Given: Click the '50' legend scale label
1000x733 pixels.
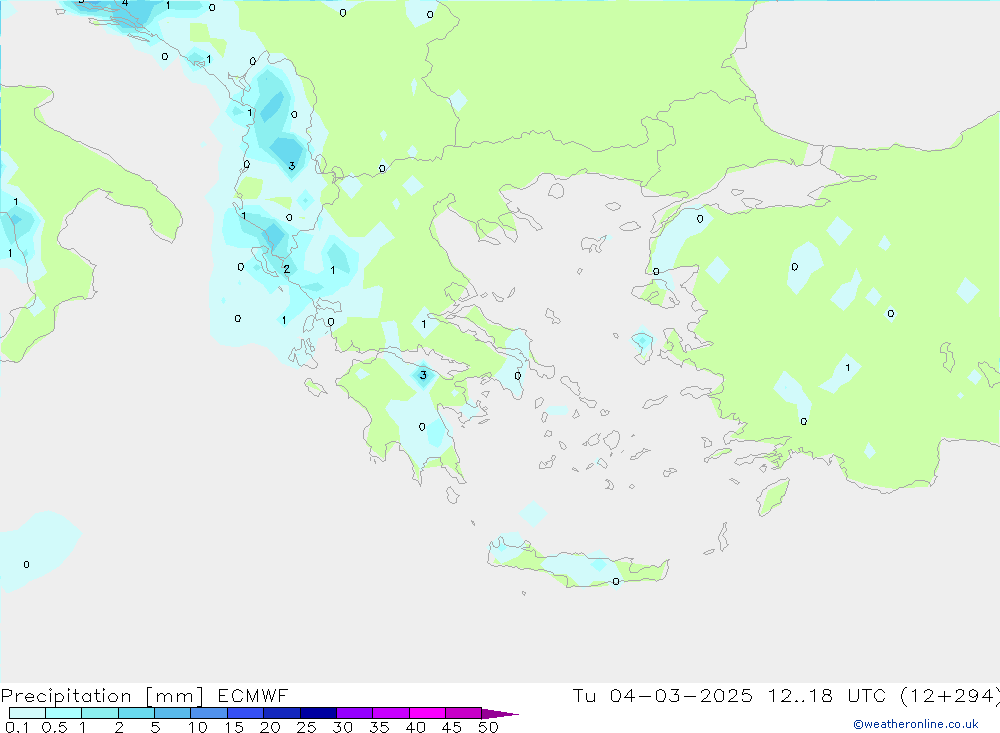Looking at the screenshot, I should click(488, 727).
